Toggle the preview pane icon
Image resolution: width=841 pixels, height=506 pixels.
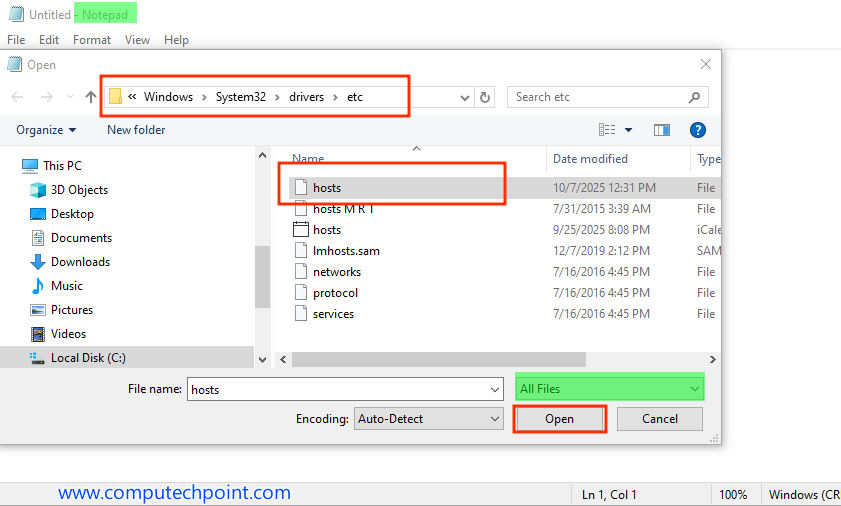[661, 130]
